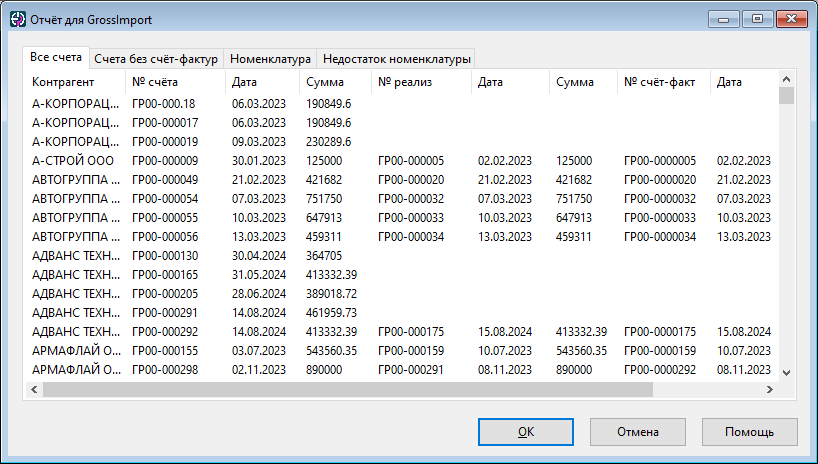Open the 'Недостаток номенклатуры' tab
Screen dimensions: 818x464
point(396,59)
